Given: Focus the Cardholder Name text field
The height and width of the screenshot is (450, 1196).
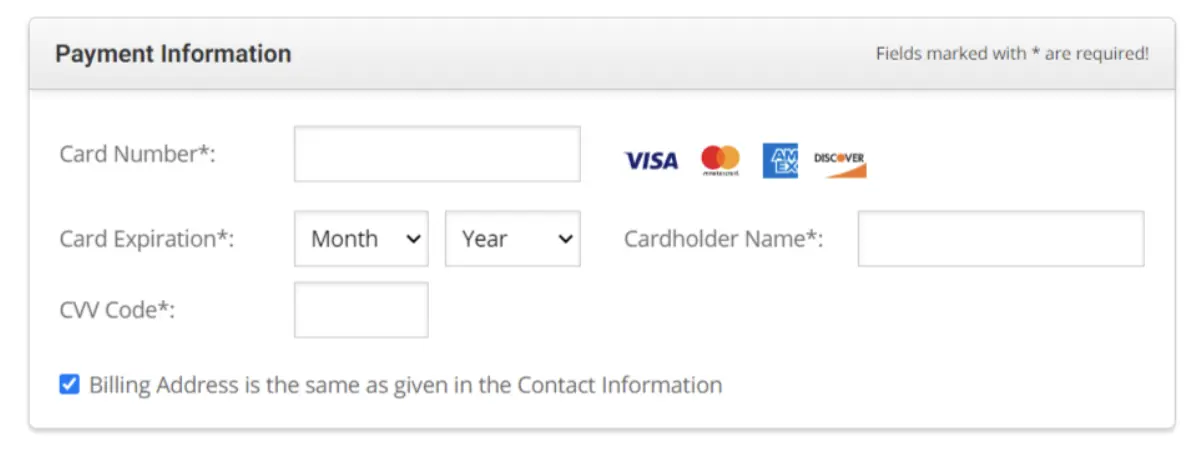Looking at the screenshot, I should [1000, 239].
